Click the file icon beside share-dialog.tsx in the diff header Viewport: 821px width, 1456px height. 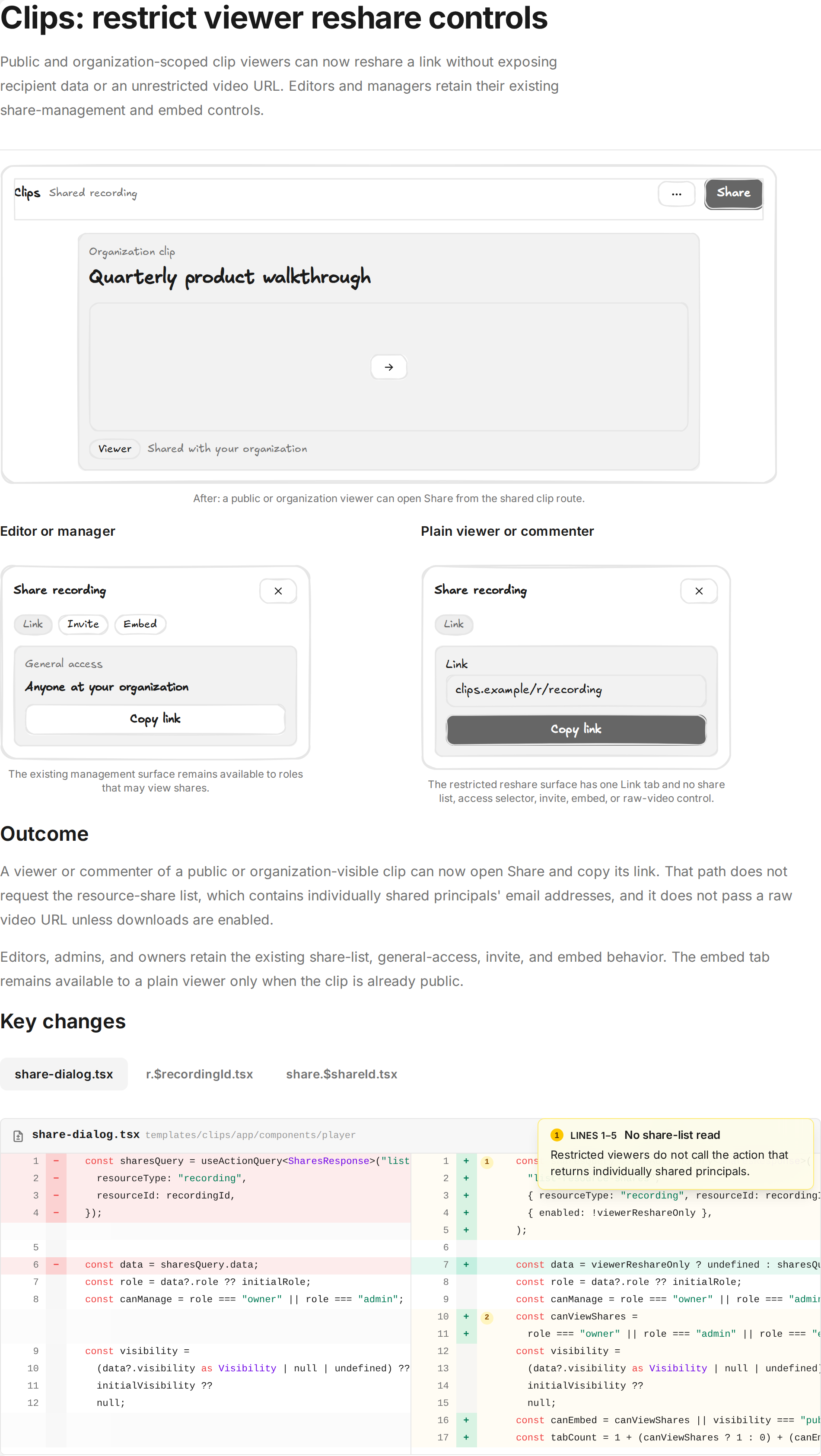[18, 1135]
